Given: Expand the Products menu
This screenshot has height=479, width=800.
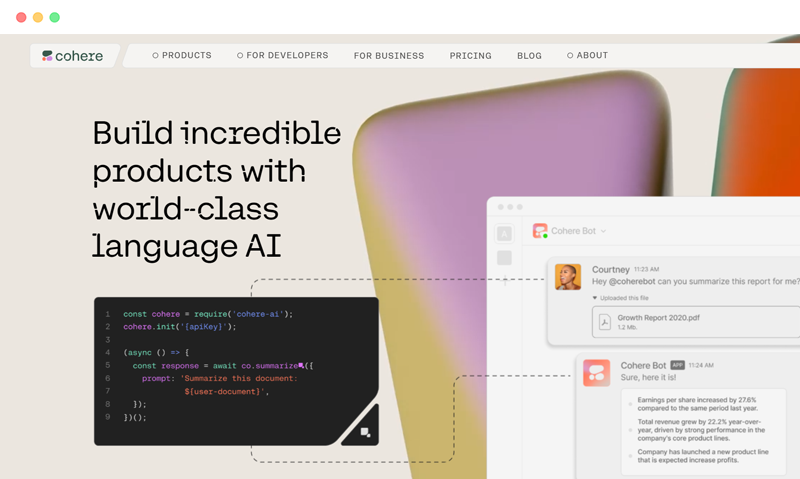Looking at the screenshot, I should [x=182, y=56].
